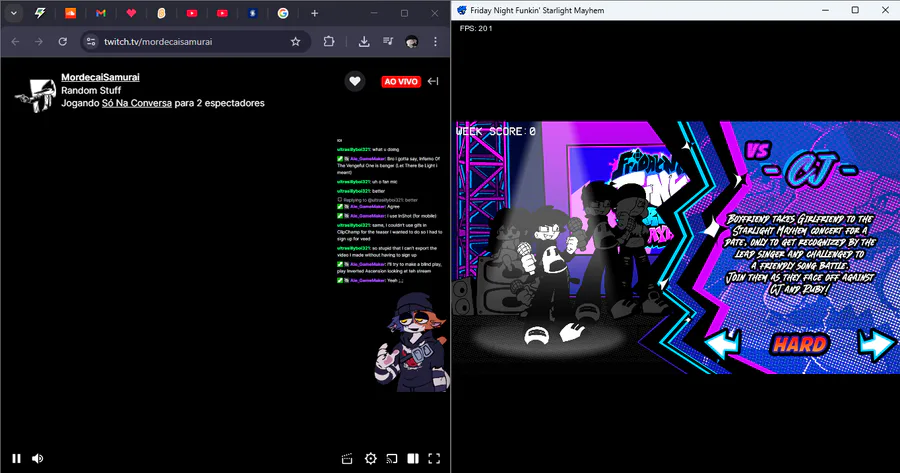Screen dimensions: 900x473
Task: Click the AO VIVO live badge
Action: click(x=401, y=82)
